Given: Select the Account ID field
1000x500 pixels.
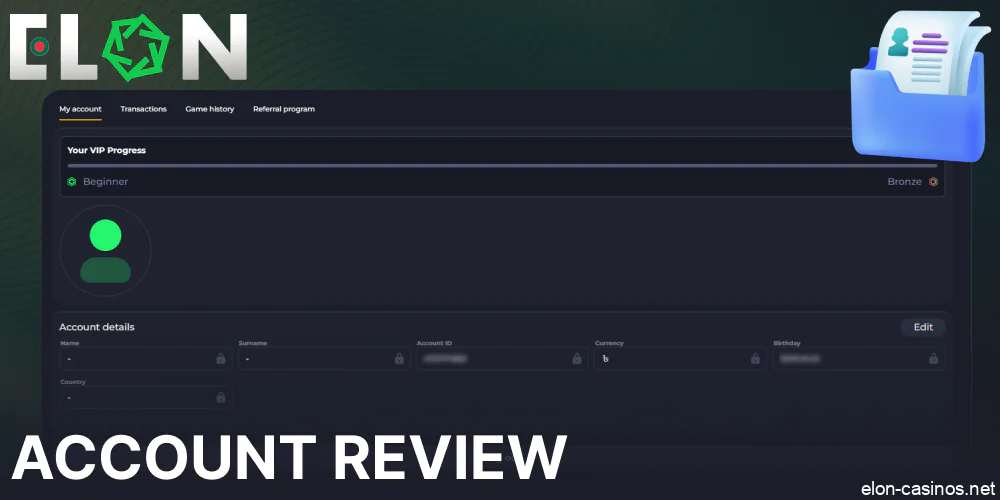Looking at the screenshot, I should [503, 358].
